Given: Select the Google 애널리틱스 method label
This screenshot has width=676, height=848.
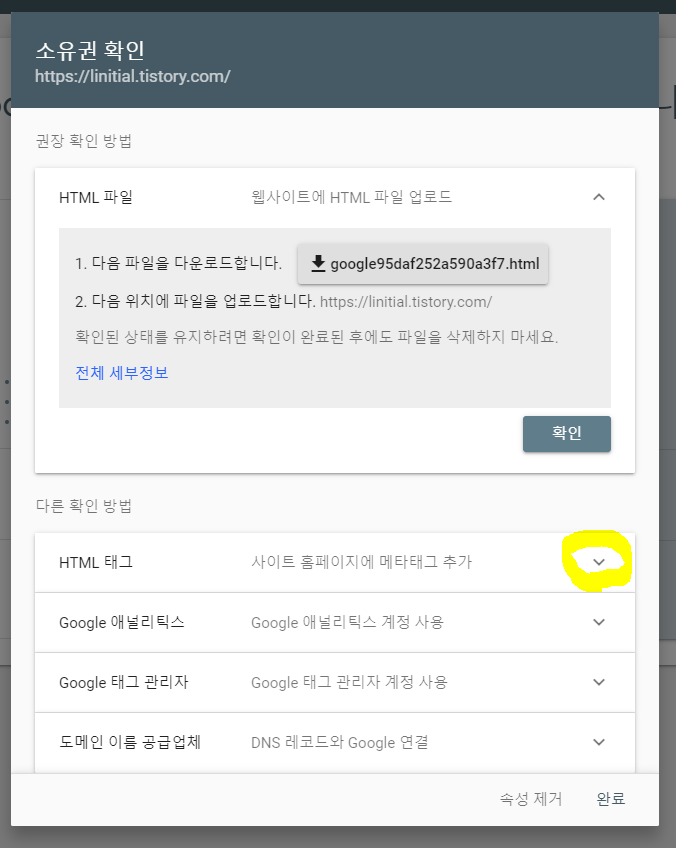Looking at the screenshot, I should tap(122, 622).
